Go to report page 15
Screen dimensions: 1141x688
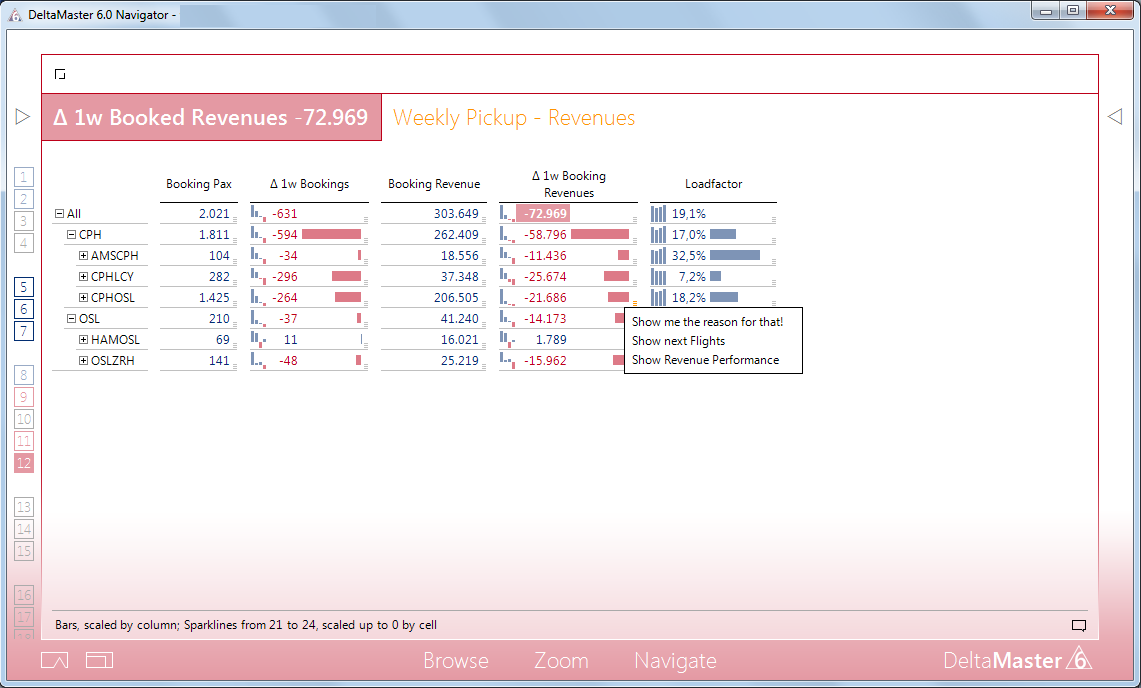click(24, 551)
